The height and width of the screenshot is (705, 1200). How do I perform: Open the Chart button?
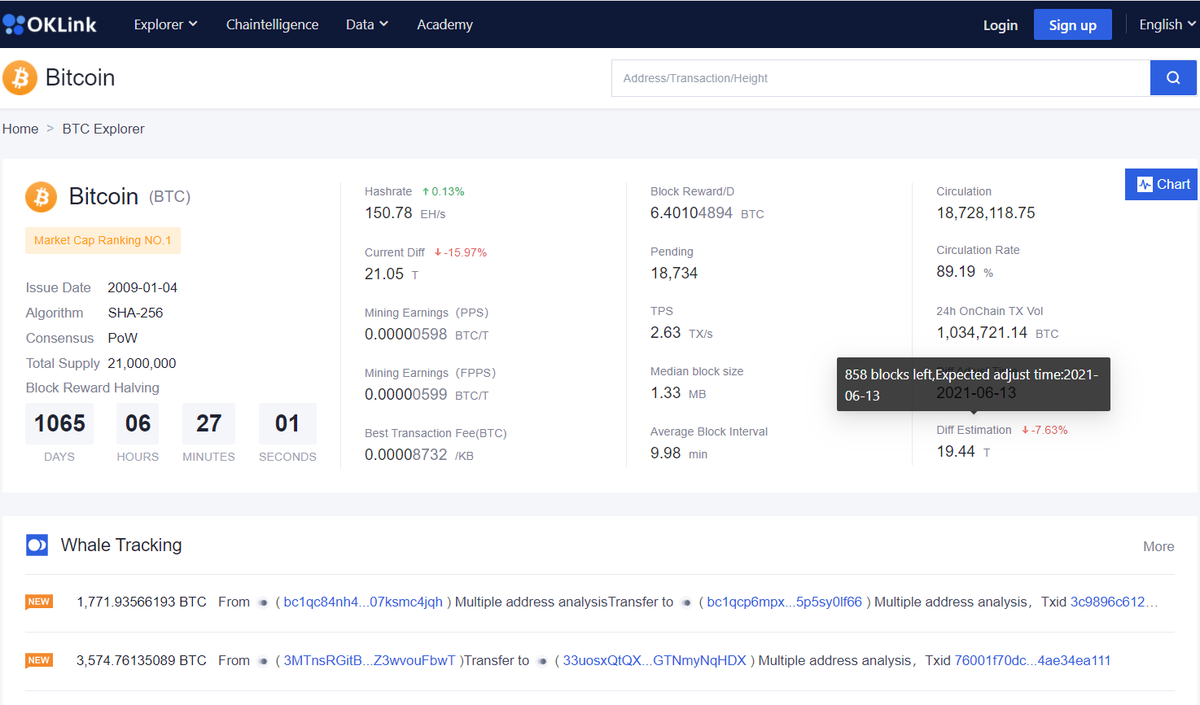1162,184
